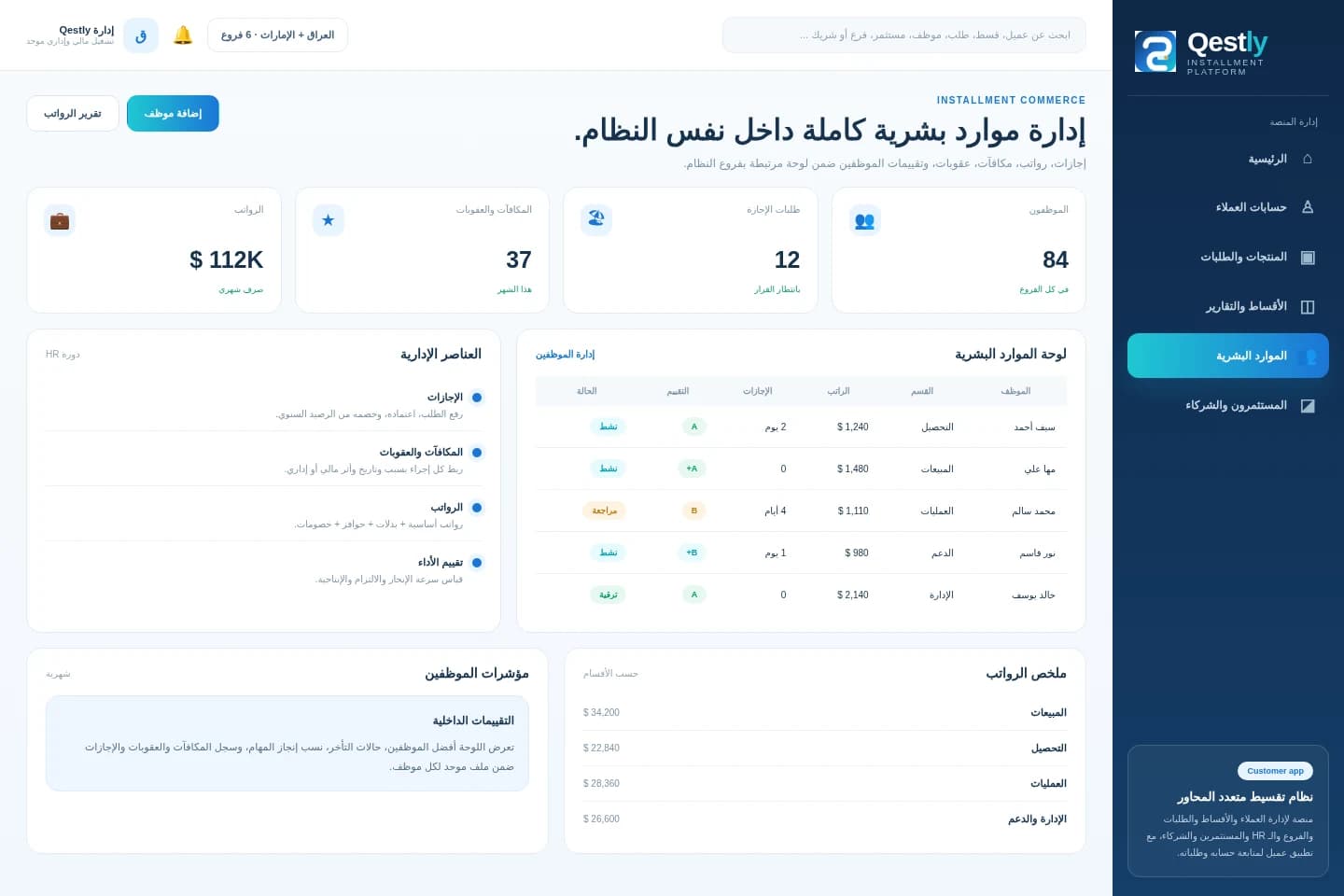Go to حسابات العملاء in the sidebar
The width and height of the screenshot is (1344, 896).
pyautogui.click(x=1228, y=207)
